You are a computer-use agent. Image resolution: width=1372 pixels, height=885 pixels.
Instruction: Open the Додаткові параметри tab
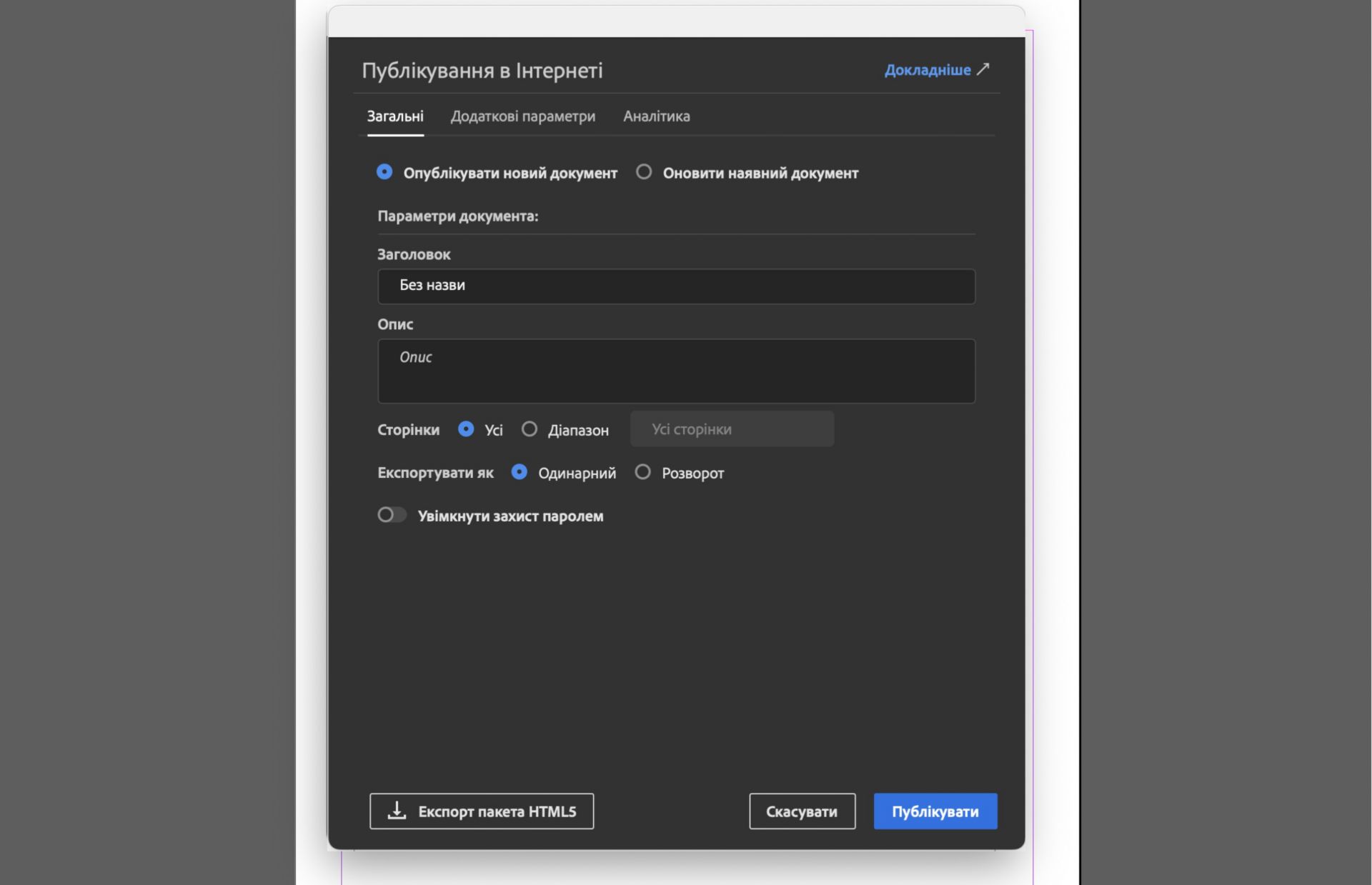pyautogui.click(x=522, y=116)
